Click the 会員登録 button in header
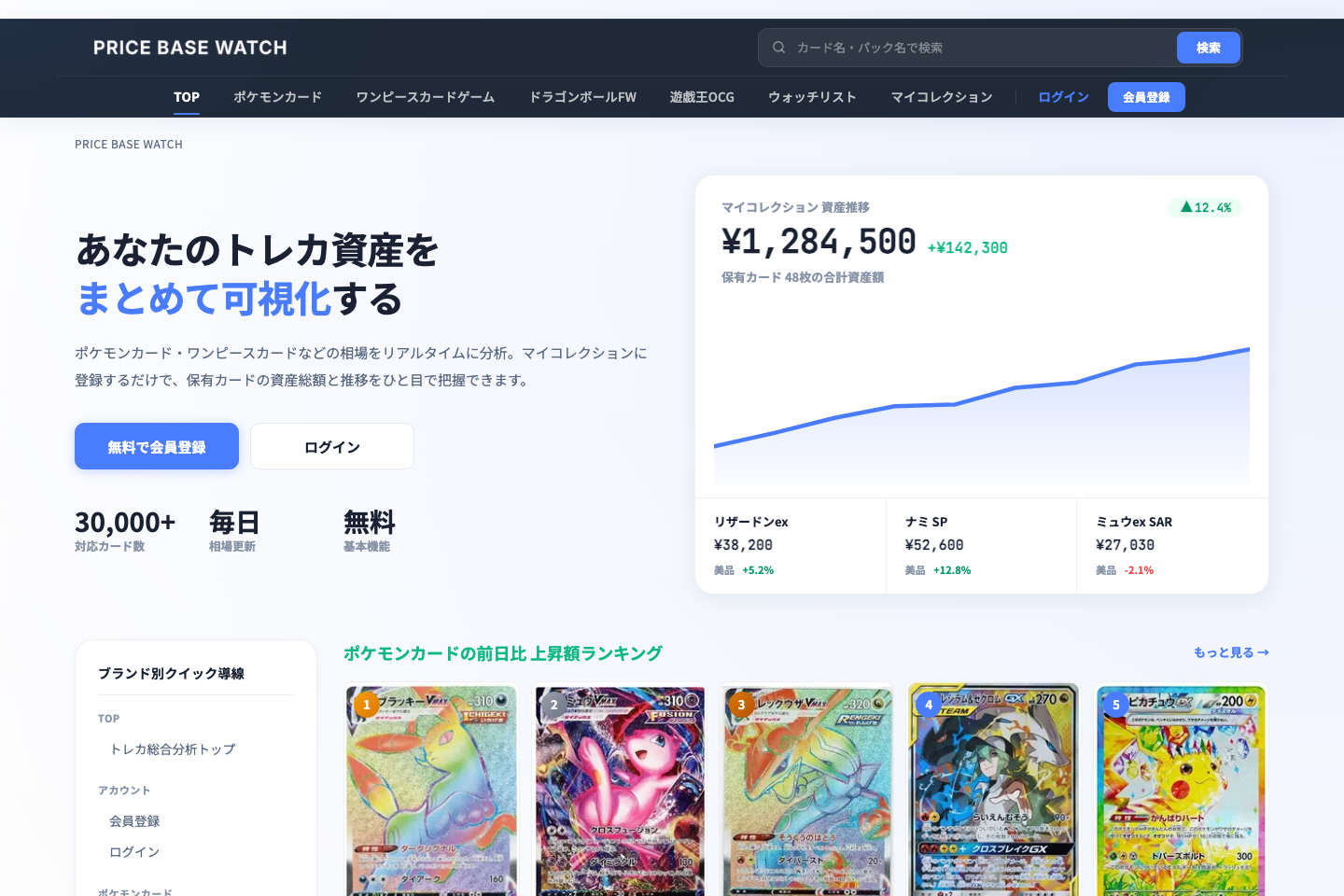This screenshot has width=1344, height=896. pos(1146,97)
